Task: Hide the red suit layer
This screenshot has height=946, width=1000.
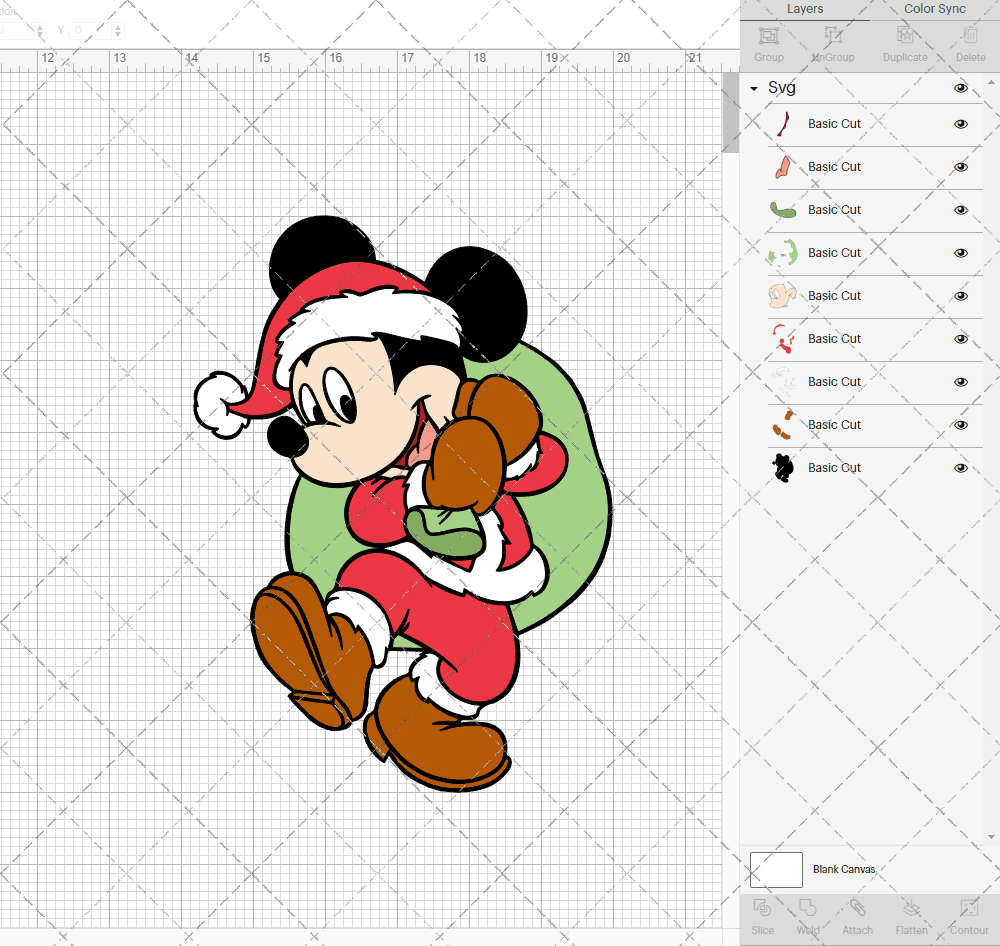Action: pyautogui.click(x=960, y=339)
